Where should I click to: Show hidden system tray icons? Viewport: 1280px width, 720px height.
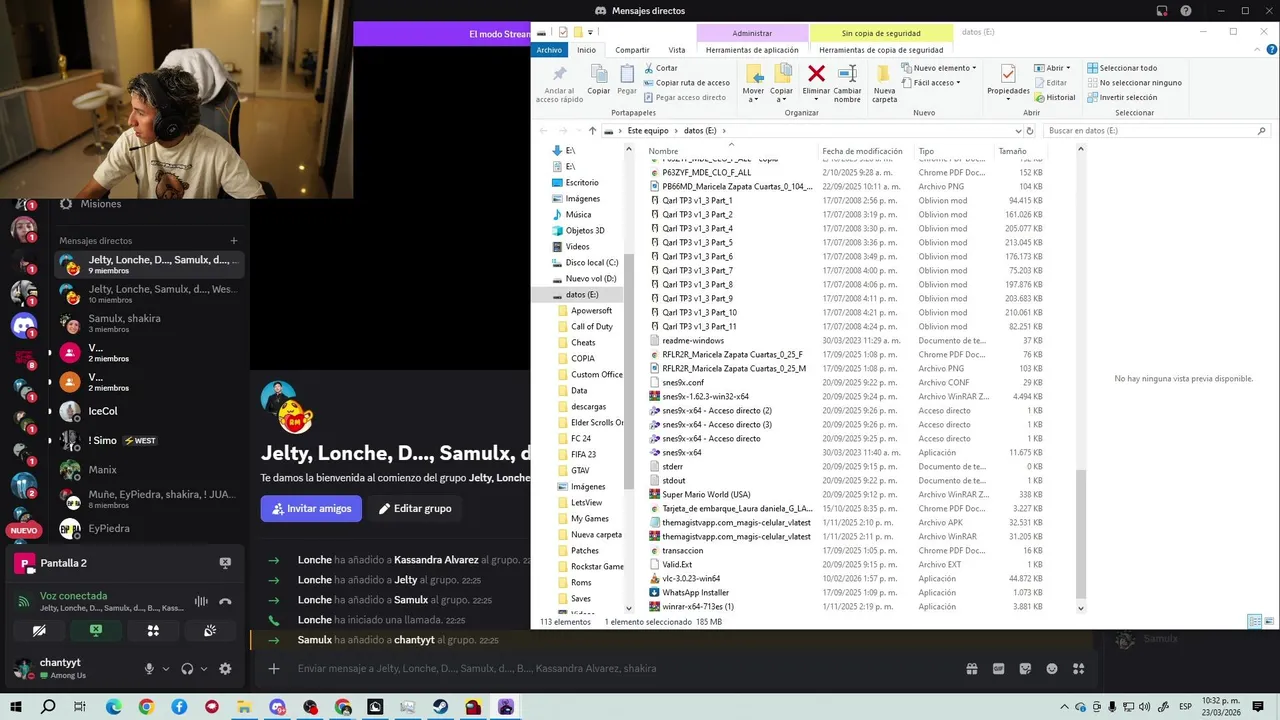pyautogui.click(x=1065, y=707)
